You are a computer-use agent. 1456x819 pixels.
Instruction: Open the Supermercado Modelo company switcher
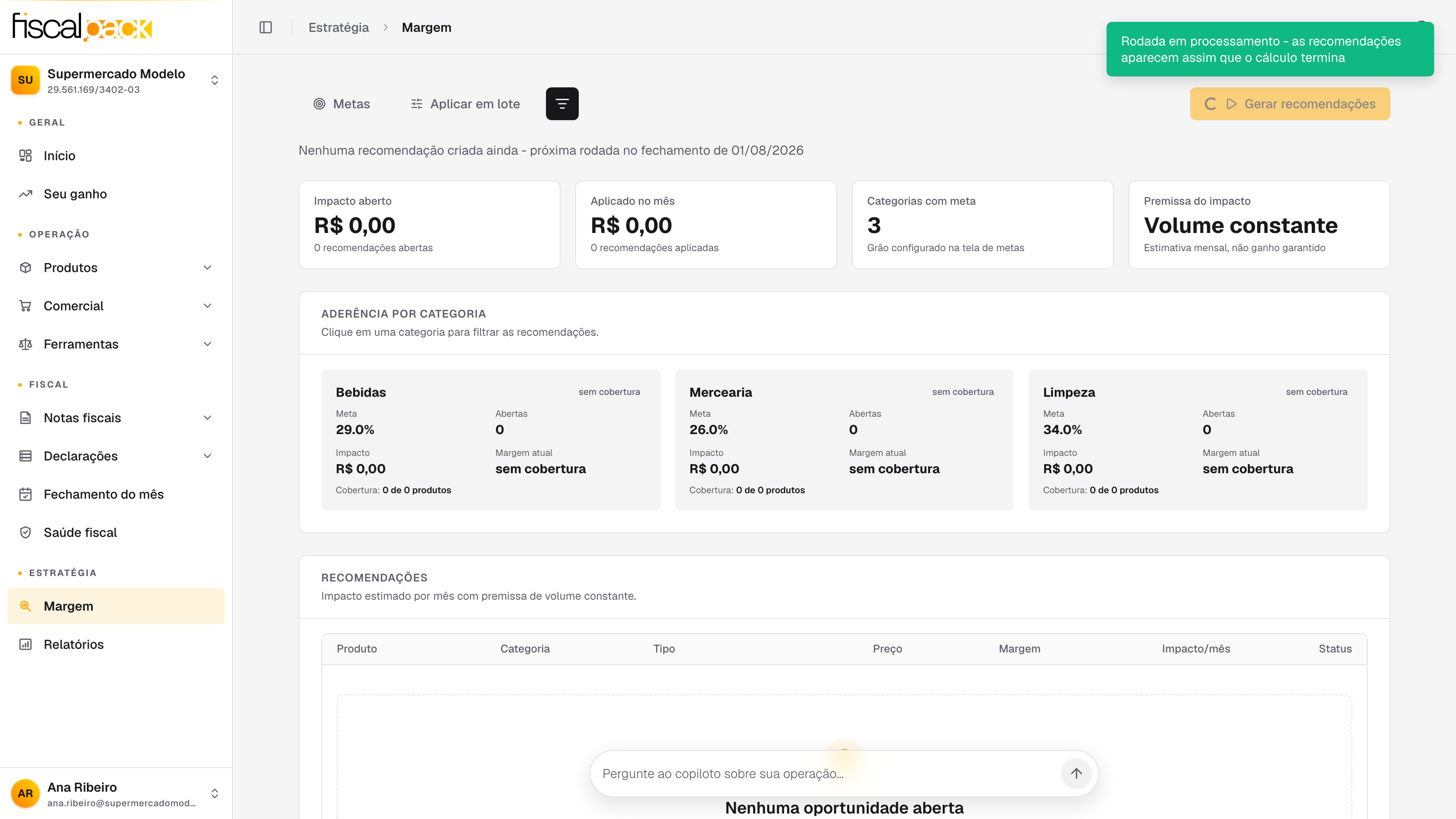[116, 80]
